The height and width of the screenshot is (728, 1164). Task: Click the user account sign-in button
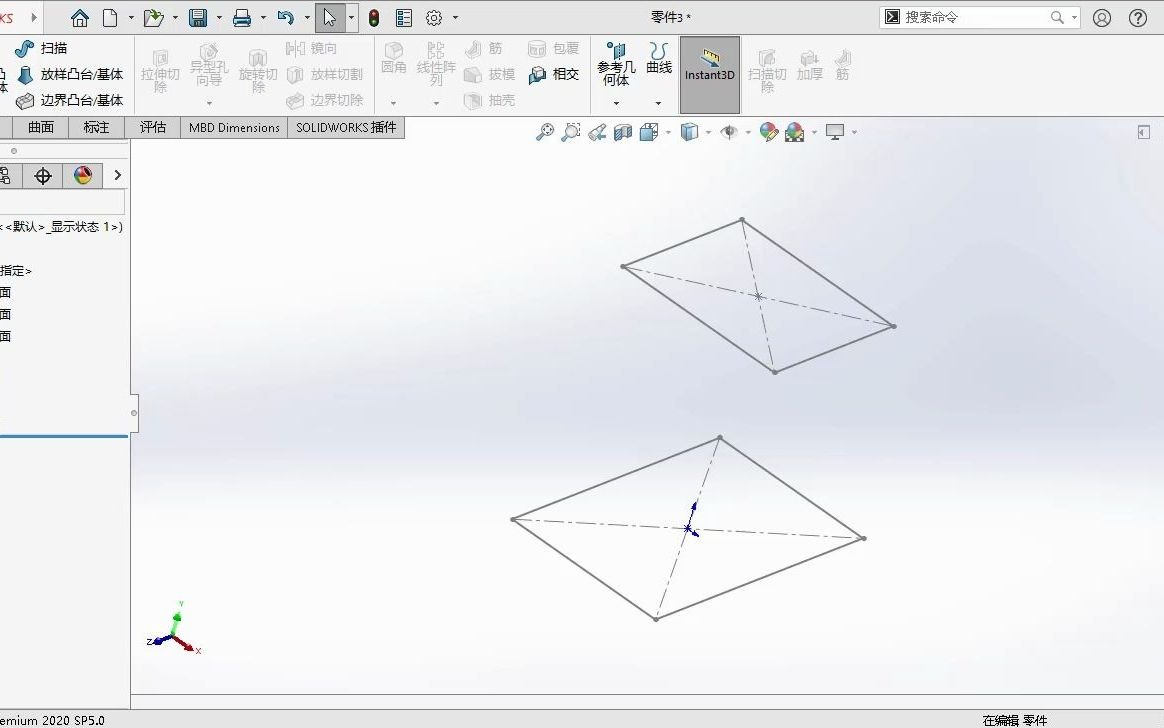pyautogui.click(x=1101, y=16)
